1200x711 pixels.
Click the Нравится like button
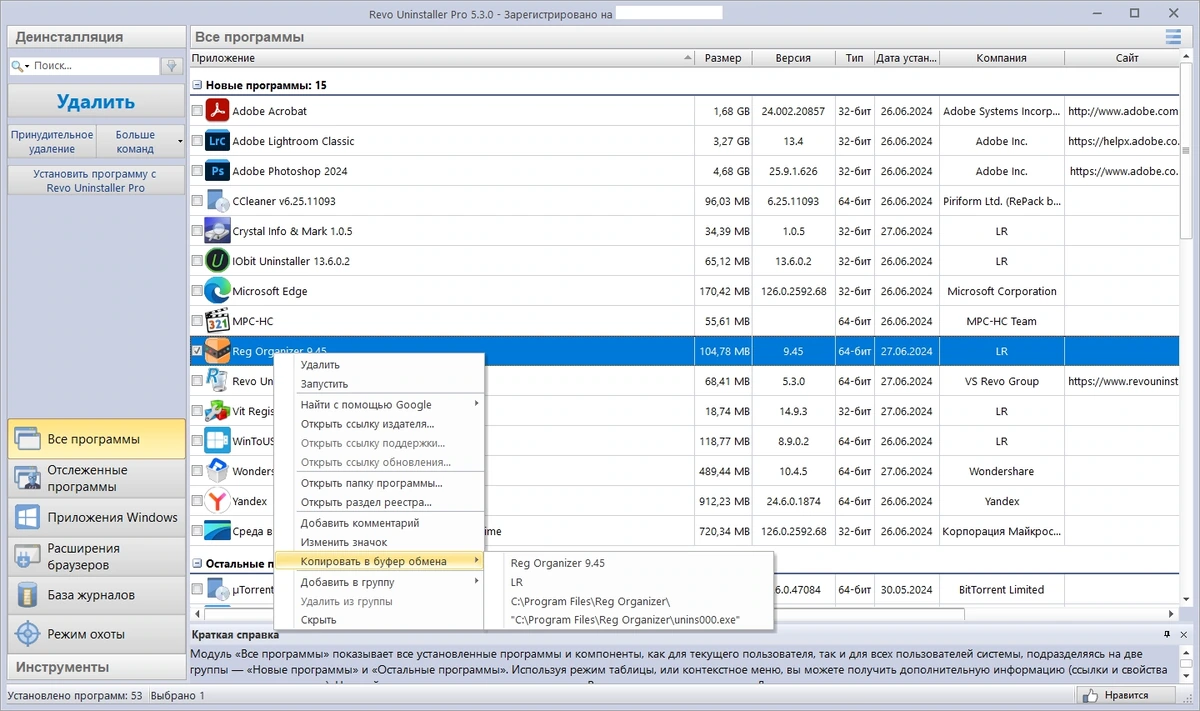[1127, 695]
